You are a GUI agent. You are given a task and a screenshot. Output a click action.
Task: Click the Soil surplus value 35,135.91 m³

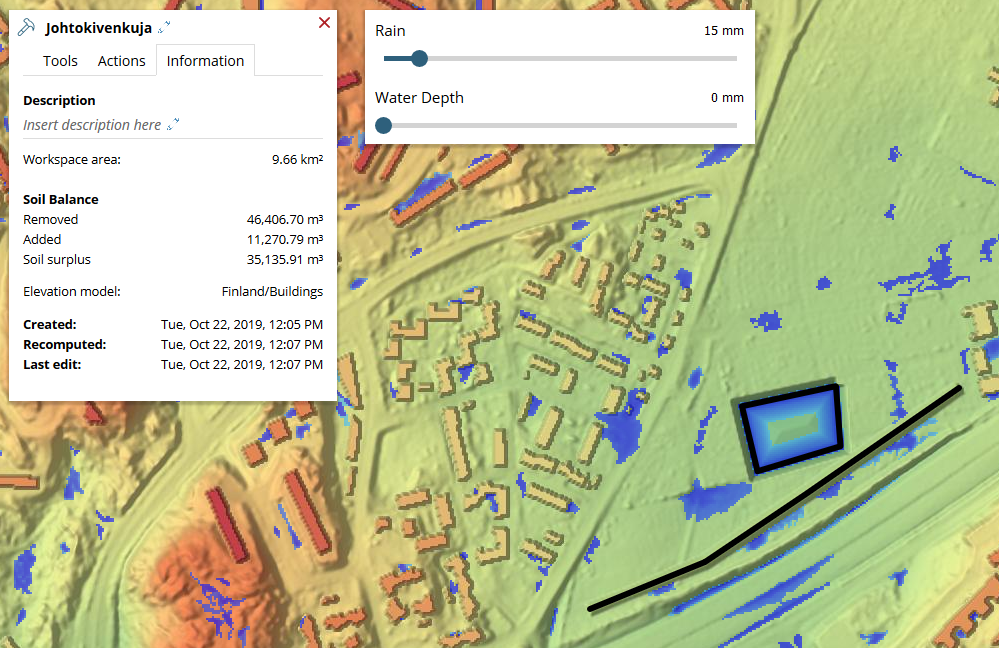coord(285,259)
